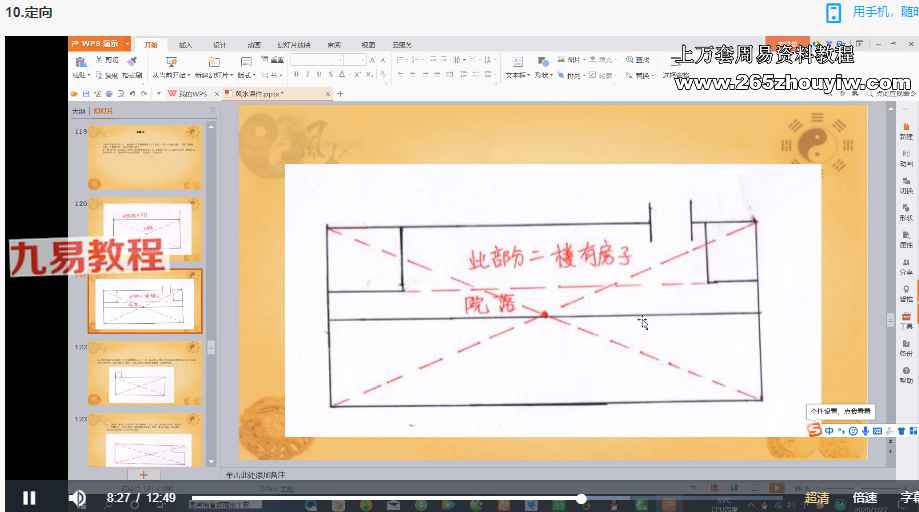Mute the video volume speaker icon

point(77,497)
